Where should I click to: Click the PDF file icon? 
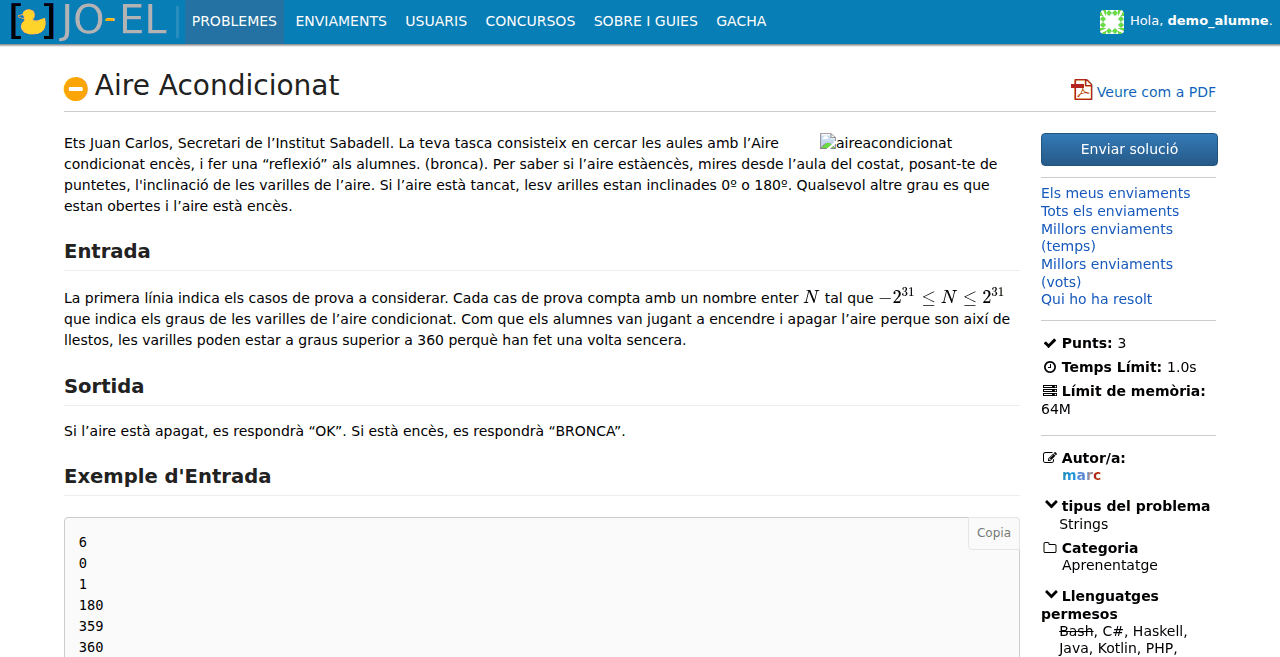click(1081, 90)
